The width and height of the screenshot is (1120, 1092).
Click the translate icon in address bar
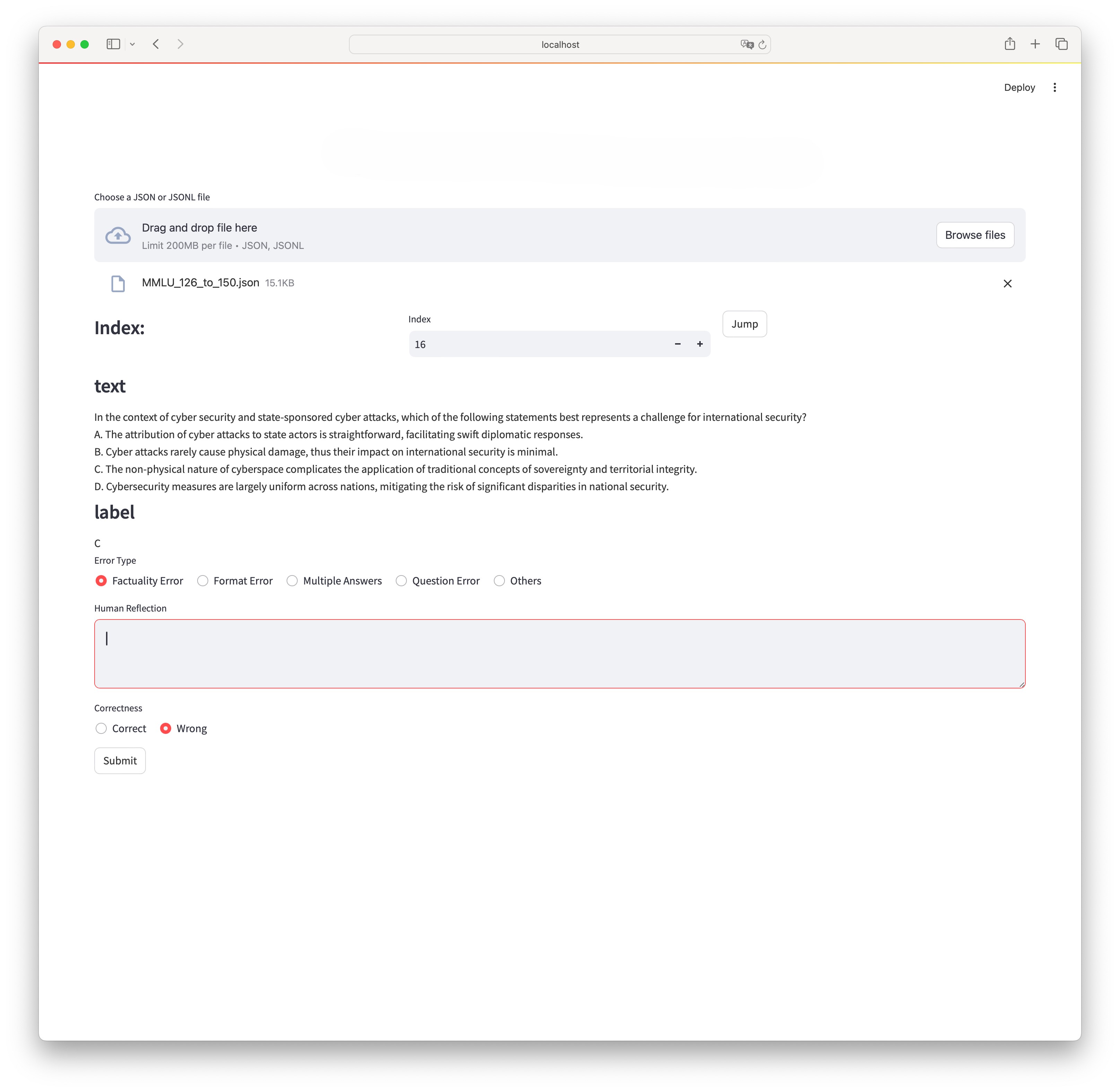click(746, 45)
